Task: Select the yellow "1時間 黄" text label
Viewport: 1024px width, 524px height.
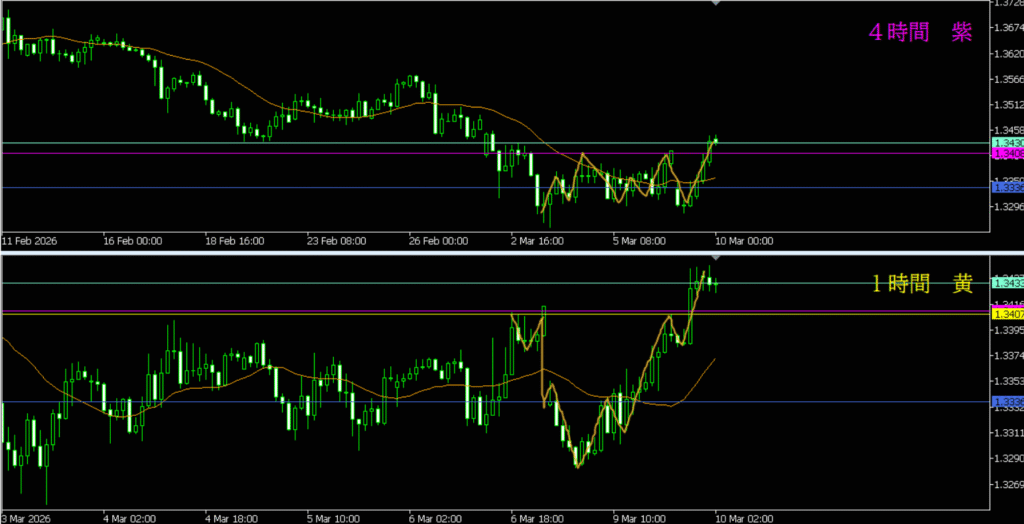Action: point(921,284)
